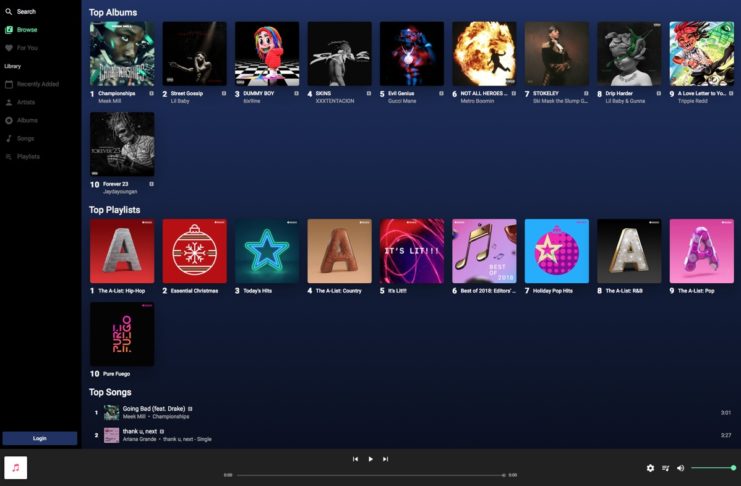
Task: Start playback with the play button
Action: [370, 459]
